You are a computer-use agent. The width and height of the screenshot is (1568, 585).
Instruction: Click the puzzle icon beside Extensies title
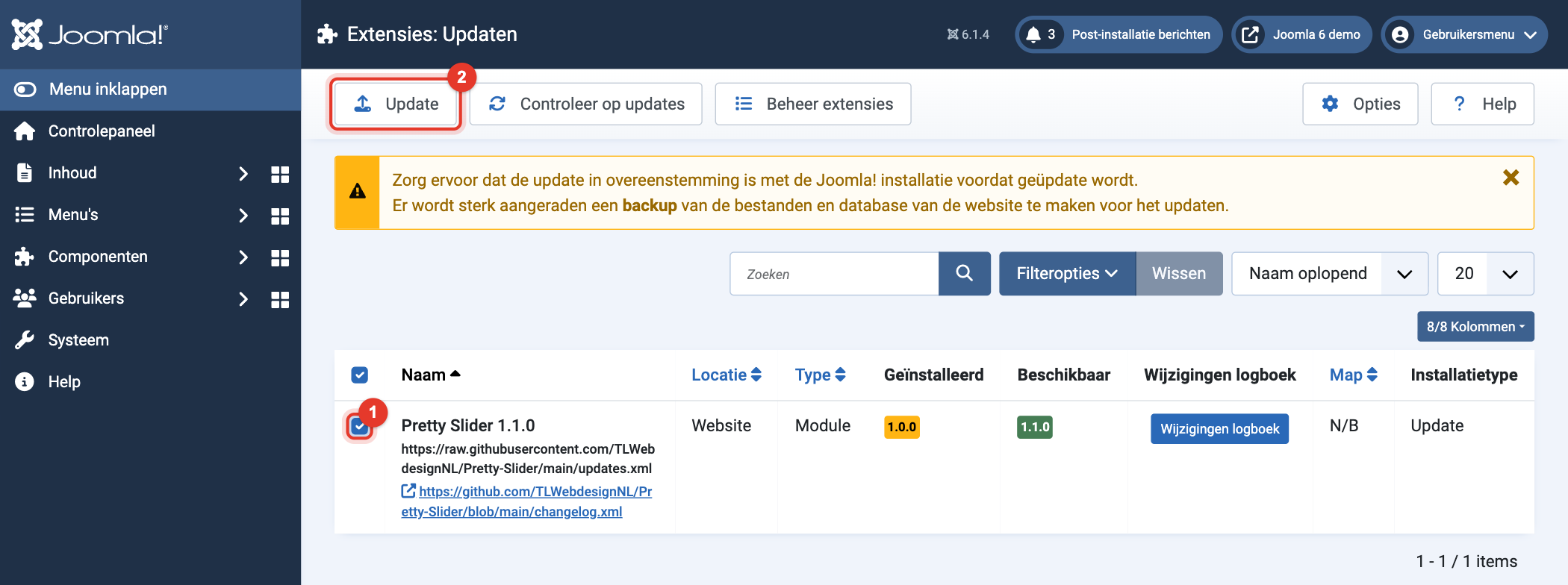click(x=327, y=34)
